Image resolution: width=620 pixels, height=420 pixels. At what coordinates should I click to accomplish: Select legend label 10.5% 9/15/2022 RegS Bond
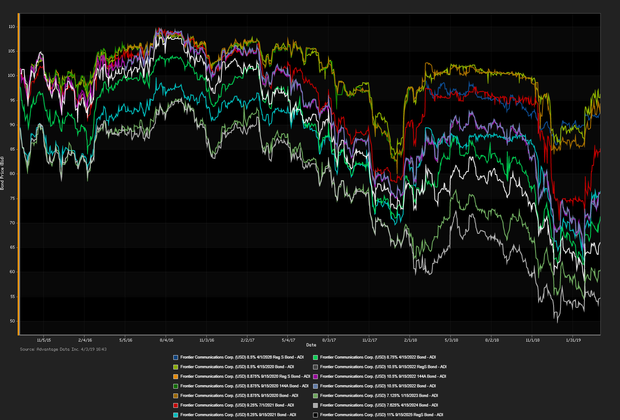(383, 367)
